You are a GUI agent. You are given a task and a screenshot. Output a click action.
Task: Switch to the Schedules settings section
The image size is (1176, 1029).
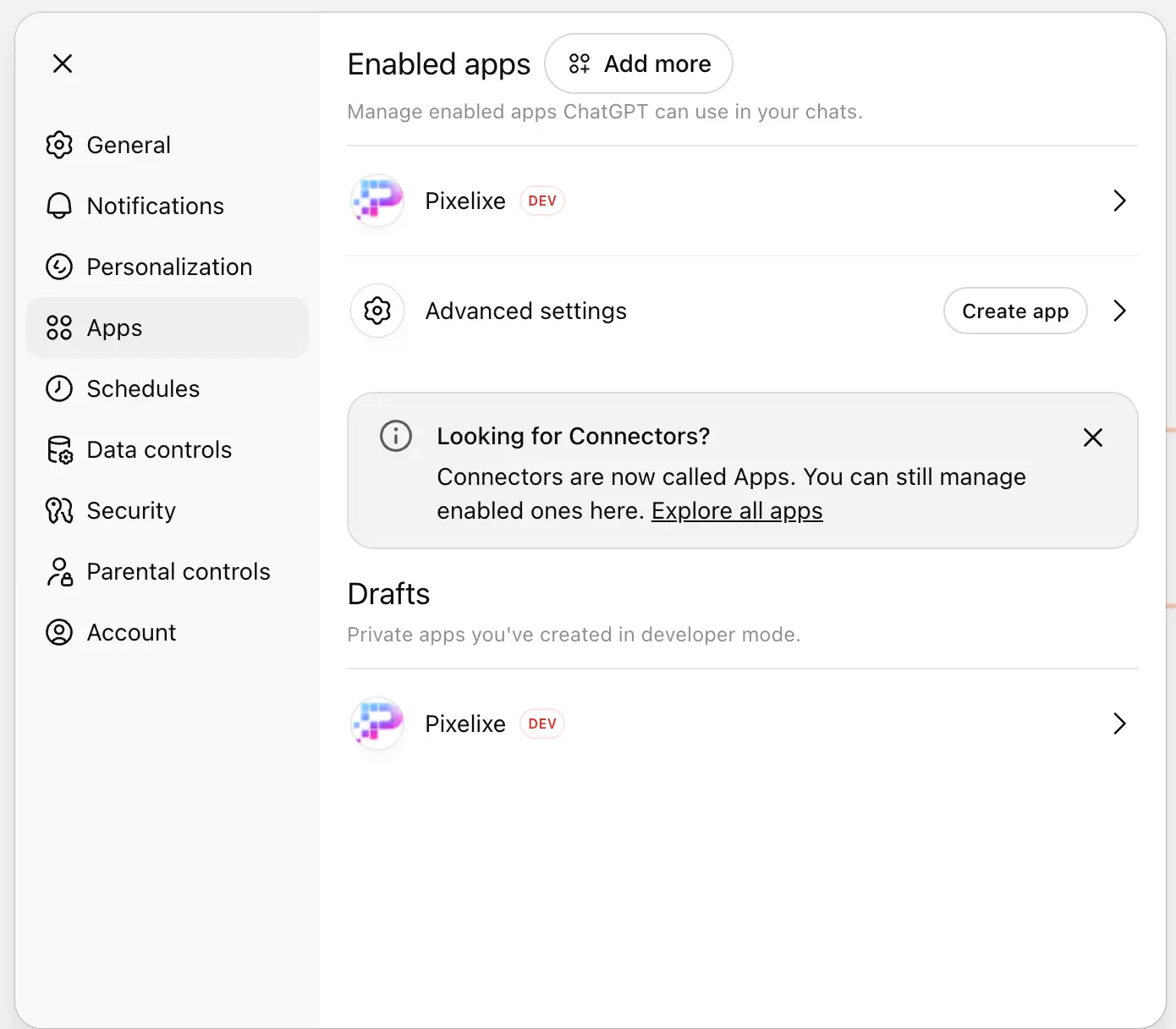[x=143, y=388]
